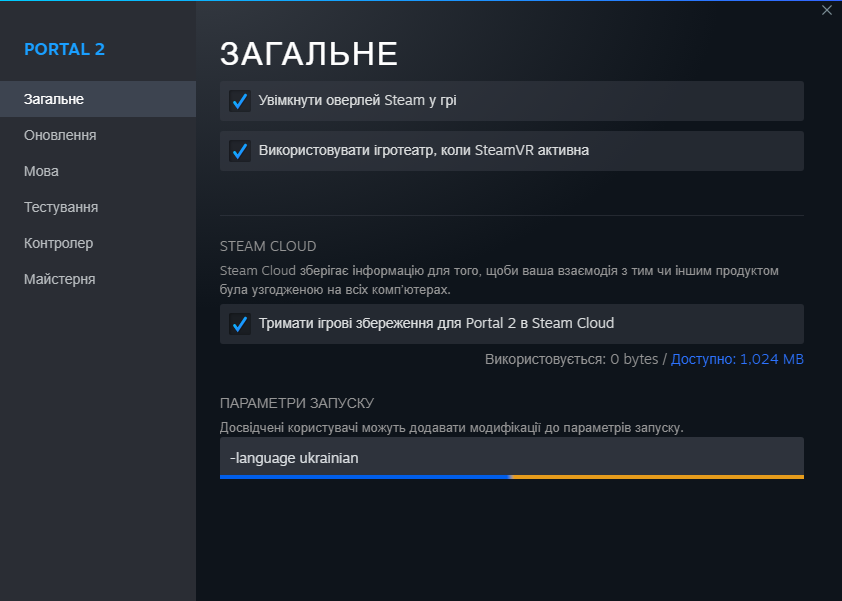Click the PORTAL 2 title

pos(64,49)
